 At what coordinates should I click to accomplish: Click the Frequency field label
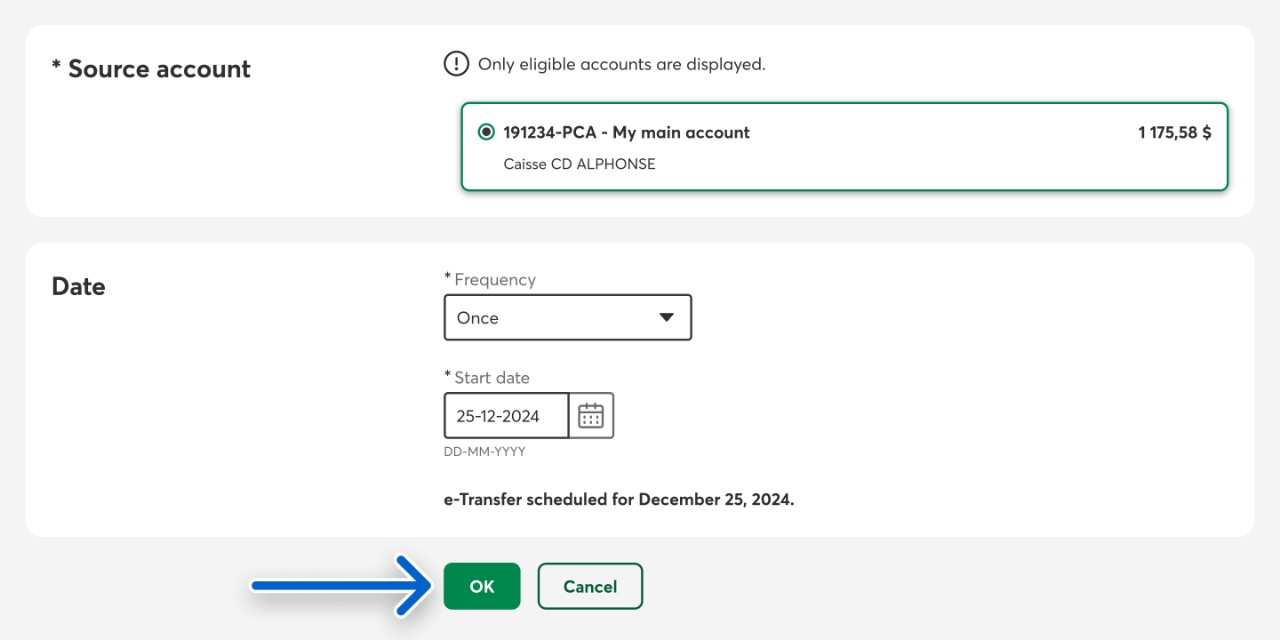494,280
